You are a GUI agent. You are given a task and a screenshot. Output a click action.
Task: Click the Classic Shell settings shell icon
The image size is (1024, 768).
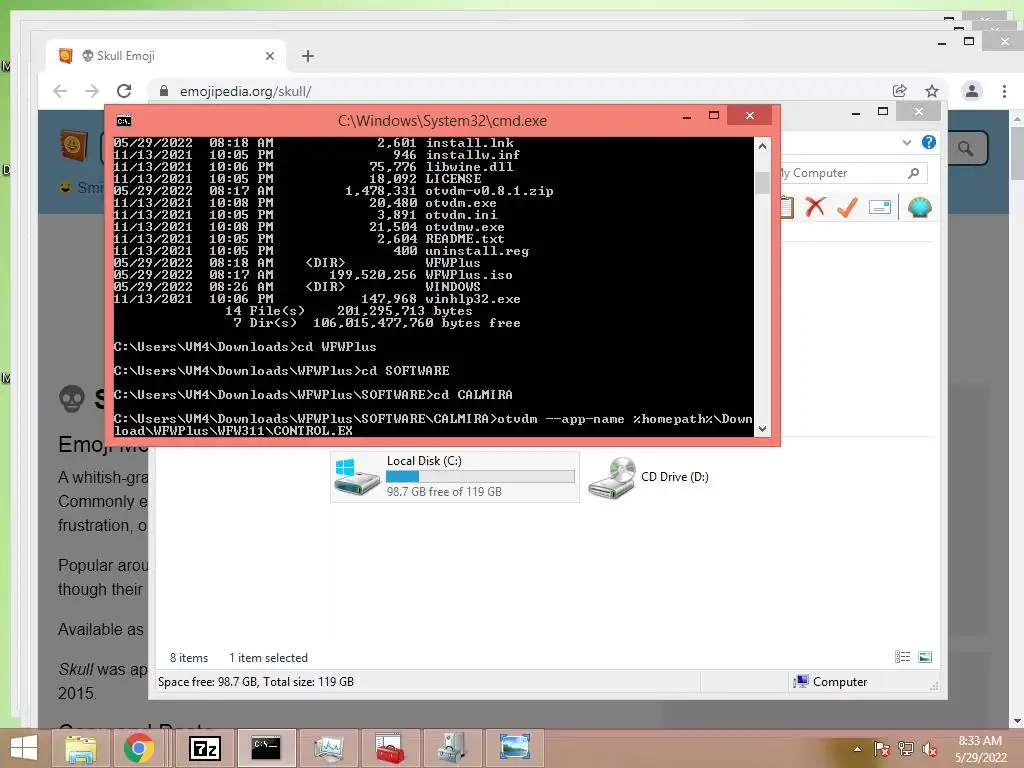pyautogui.click(x=920, y=207)
